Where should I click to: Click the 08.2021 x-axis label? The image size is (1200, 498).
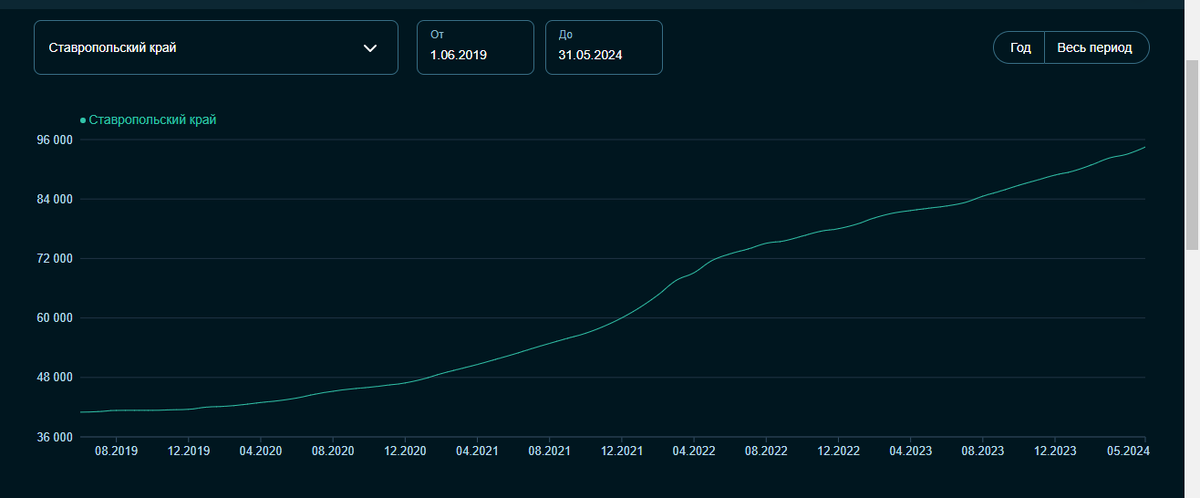click(x=549, y=452)
